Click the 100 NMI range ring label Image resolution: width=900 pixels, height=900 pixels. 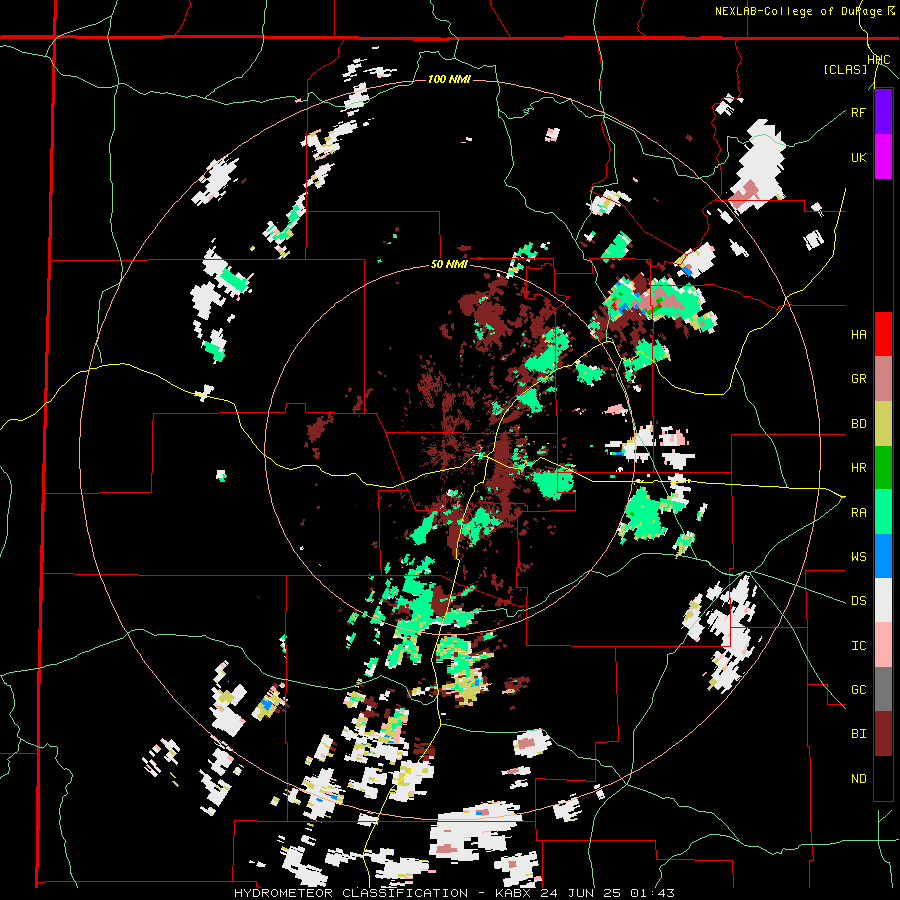point(449,79)
